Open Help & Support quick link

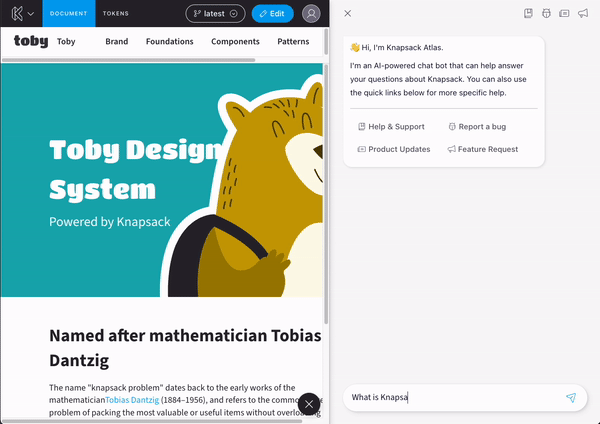(391, 127)
